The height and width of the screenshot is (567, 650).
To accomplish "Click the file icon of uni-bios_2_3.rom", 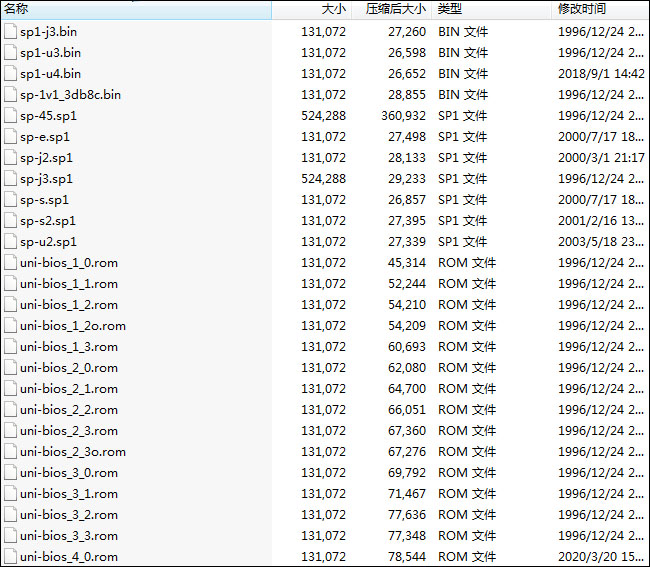I will [x=10, y=431].
